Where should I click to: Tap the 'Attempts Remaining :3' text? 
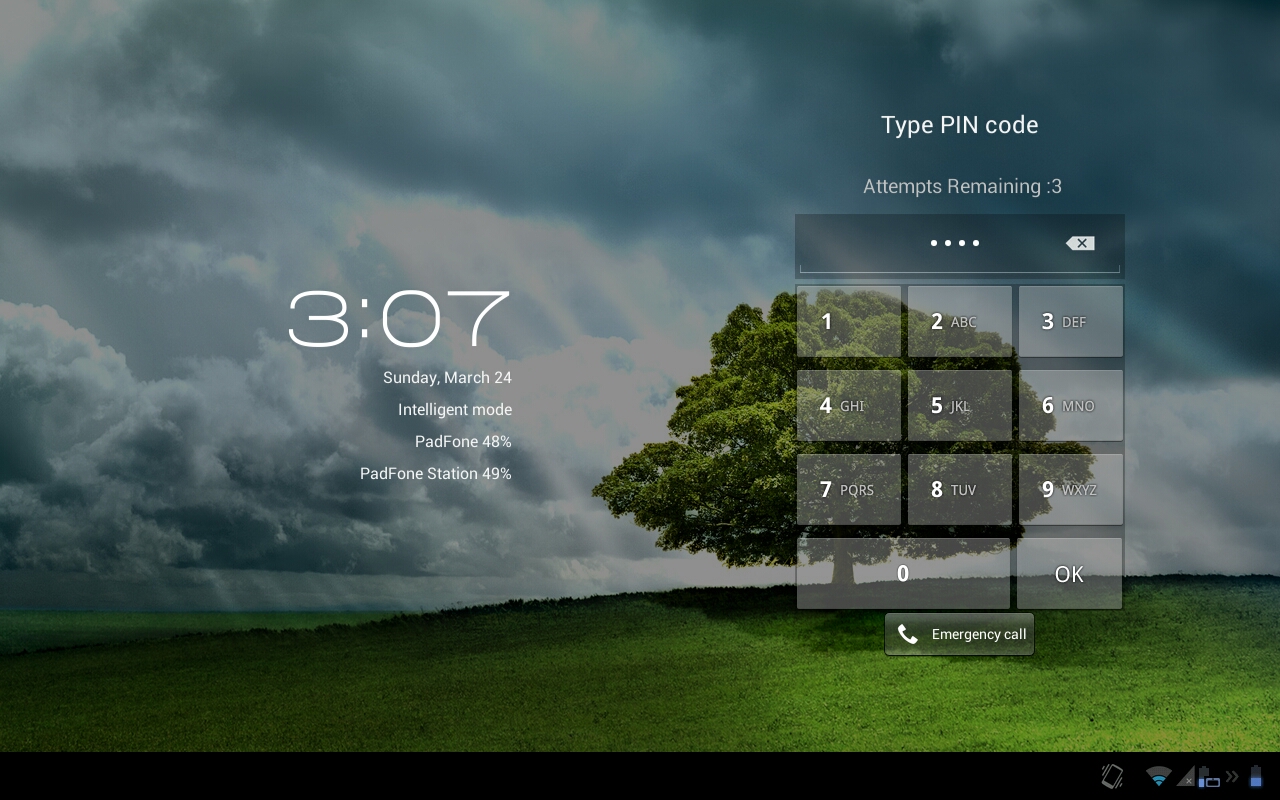tap(962, 186)
